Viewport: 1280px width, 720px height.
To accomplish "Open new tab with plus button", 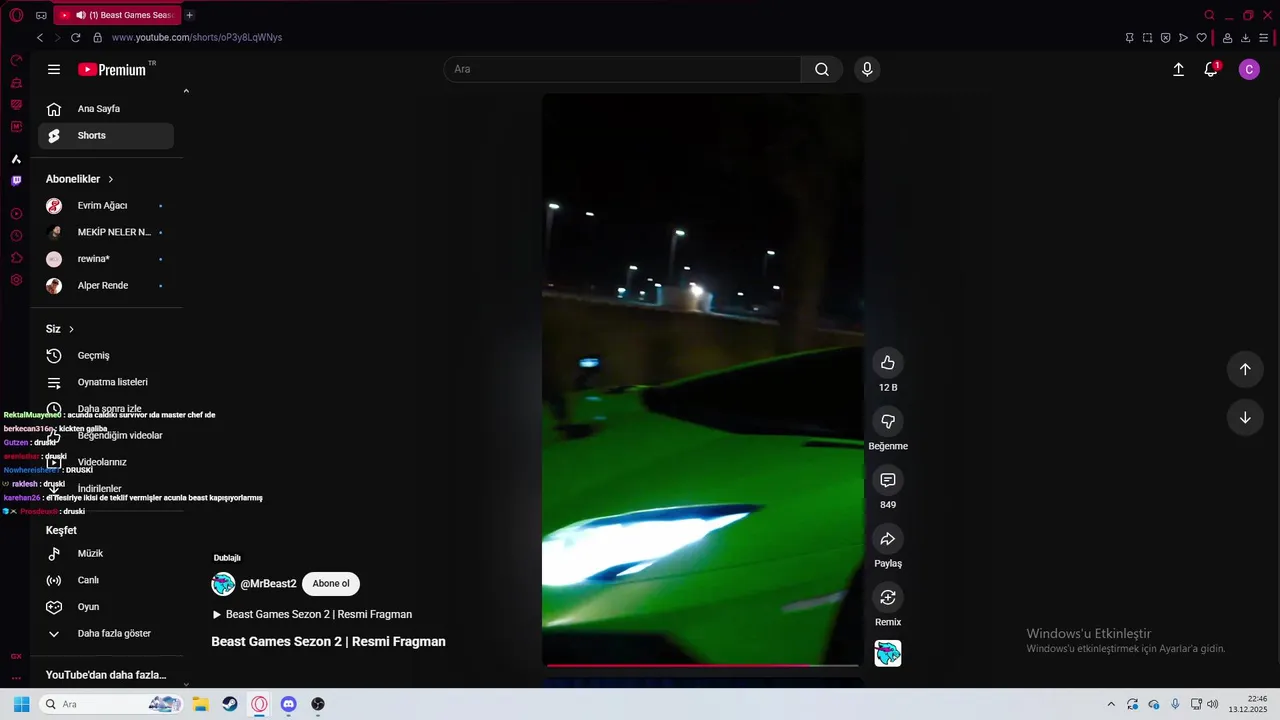I will click(x=189, y=15).
